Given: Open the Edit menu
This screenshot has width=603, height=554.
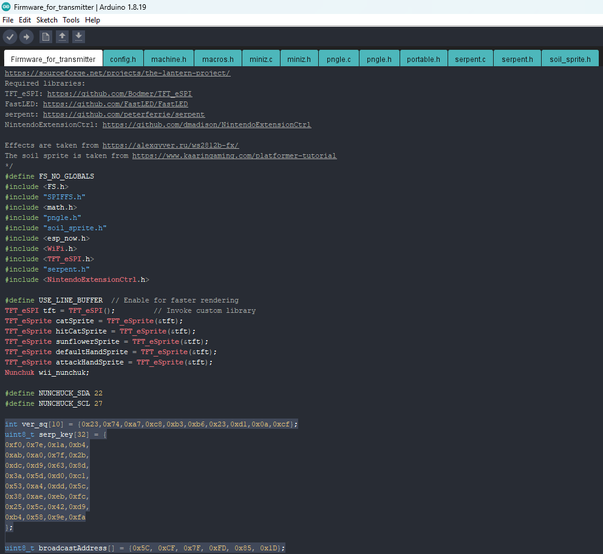Looking at the screenshot, I should [x=25, y=20].
